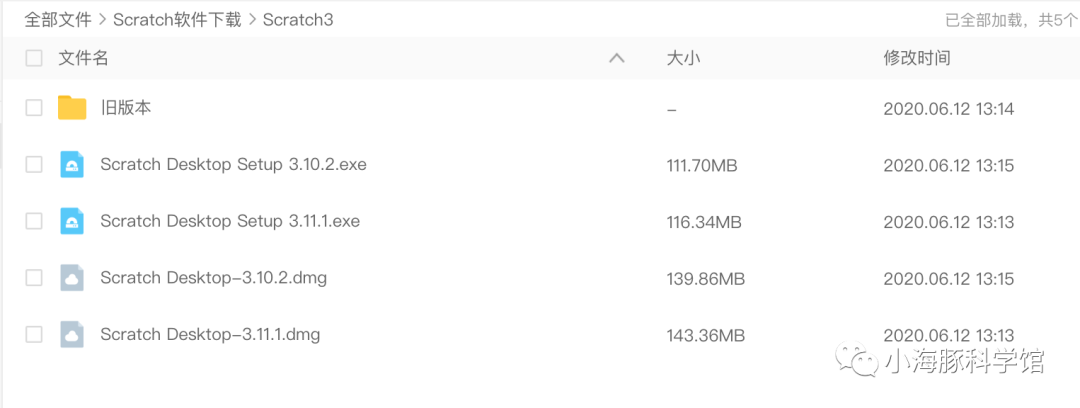Select checkbox for Scratch Desktop Setup 3.10.2.exe
The image size is (1080, 408).
pyautogui.click(x=34, y=165)
